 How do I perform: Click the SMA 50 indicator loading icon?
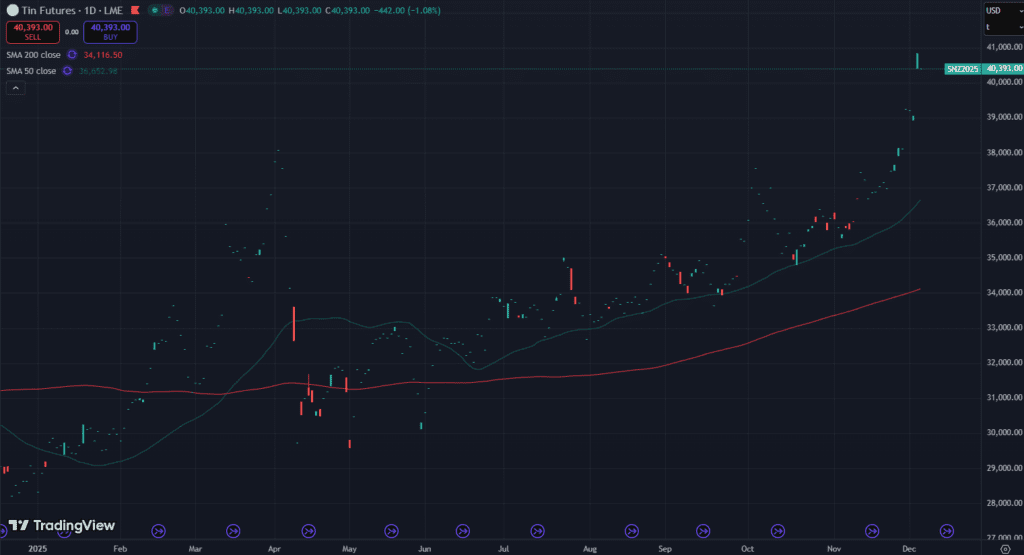[x=67, y=71]
